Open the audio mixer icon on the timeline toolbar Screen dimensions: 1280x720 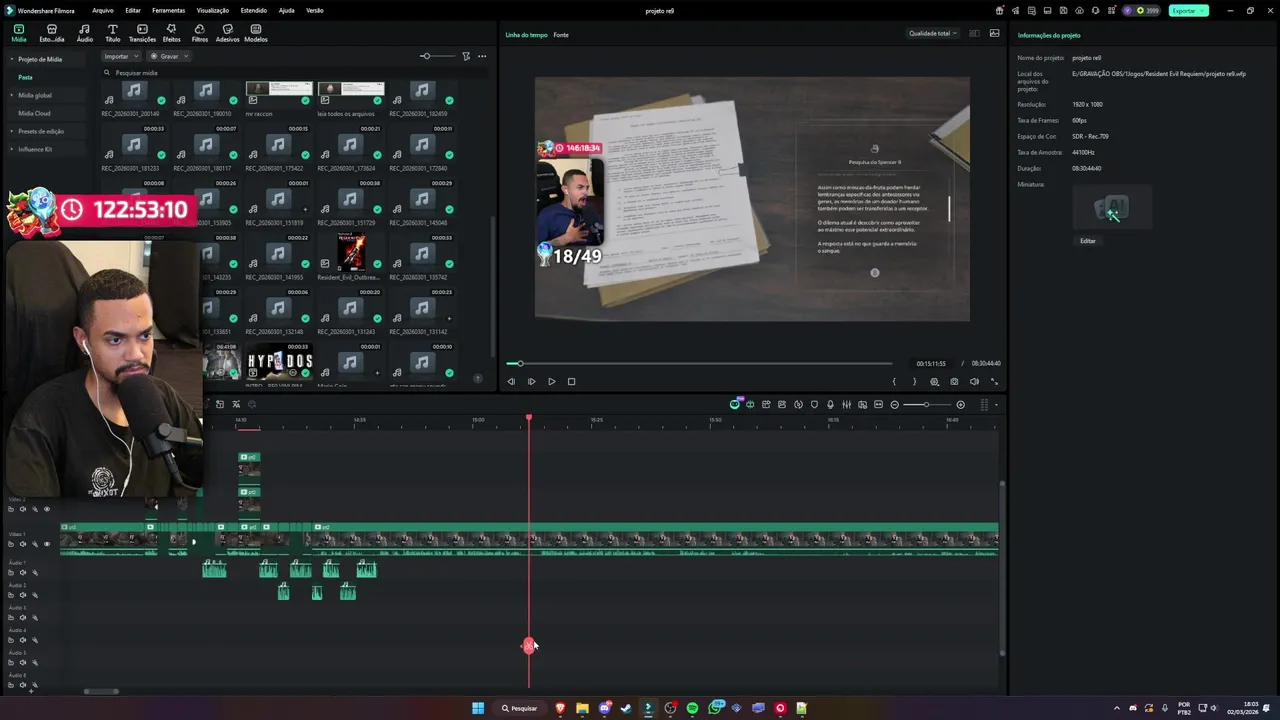pyautogui.click(x=846, y=404)
